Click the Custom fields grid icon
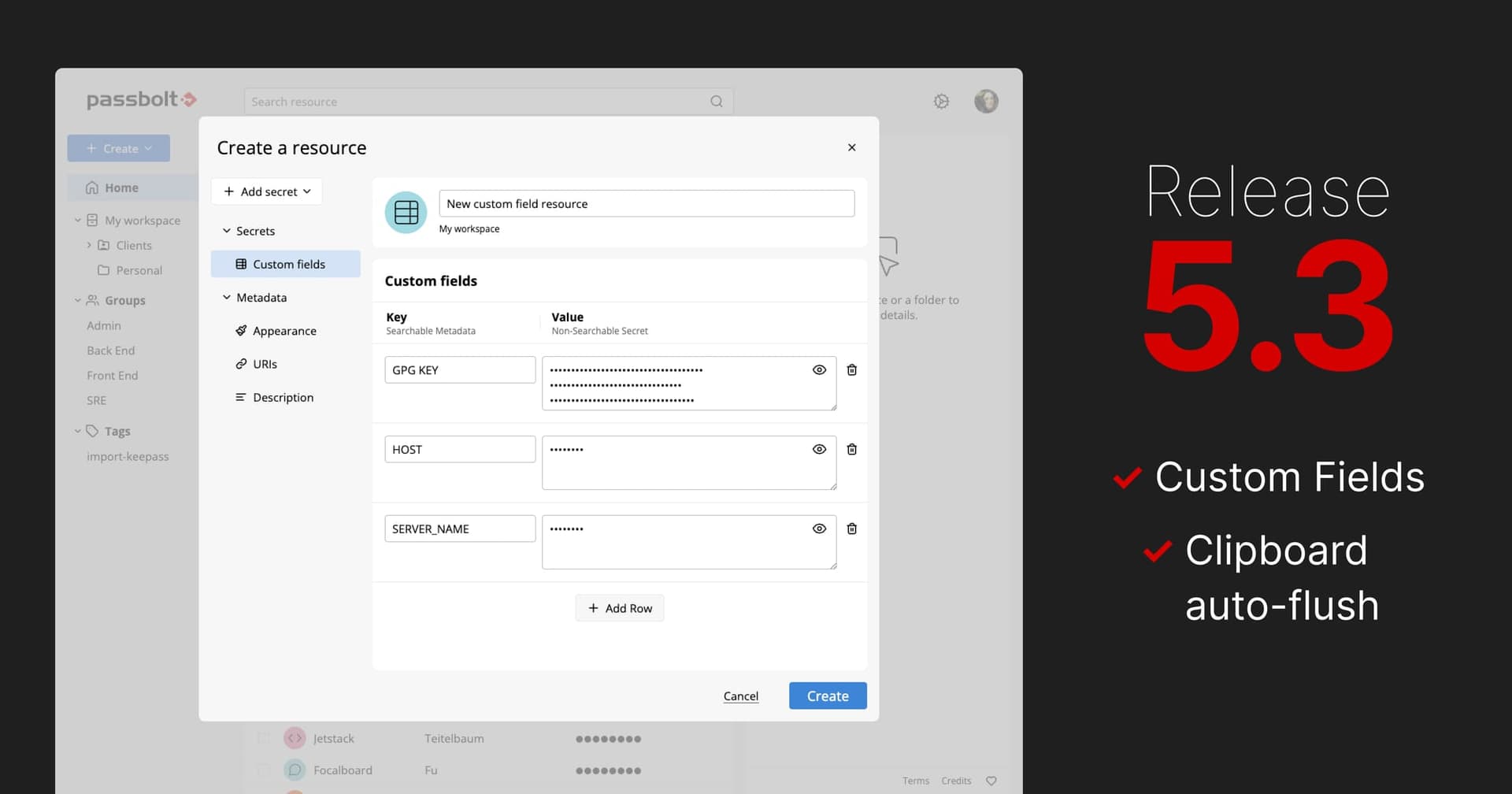The image size is (1512, 794). point(241,264)
